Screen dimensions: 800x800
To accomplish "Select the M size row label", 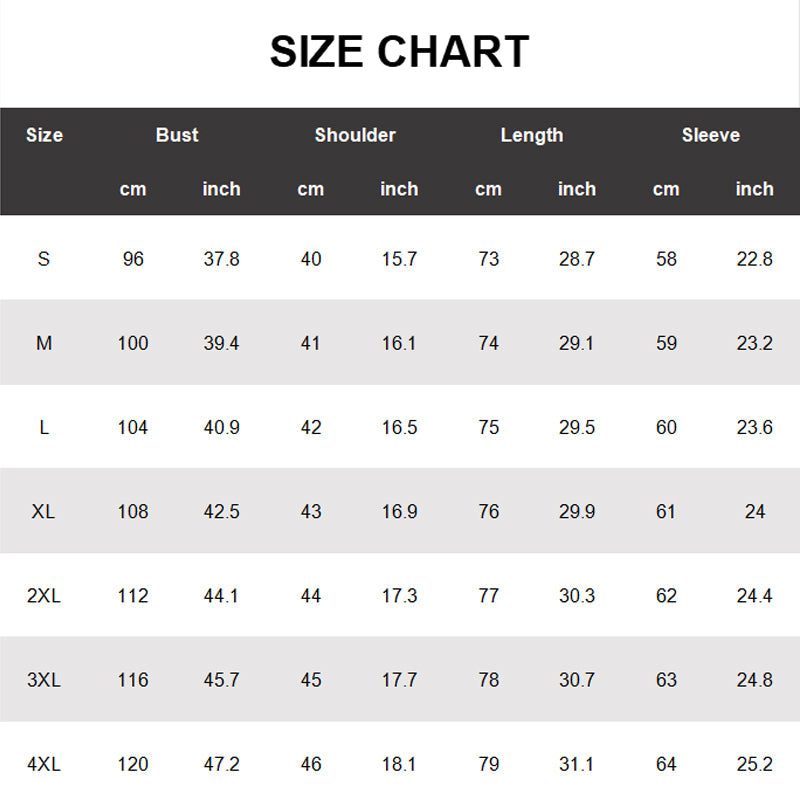I will pyautogui.click(x=44, y=343).
